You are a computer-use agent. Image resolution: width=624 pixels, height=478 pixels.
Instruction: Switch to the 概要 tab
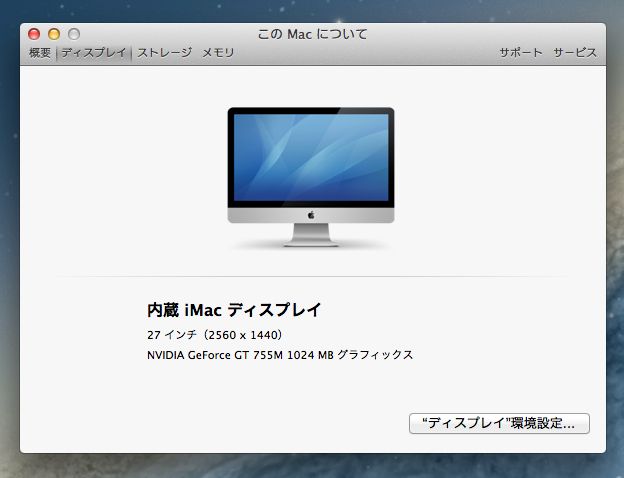click(x=40, y=53)
